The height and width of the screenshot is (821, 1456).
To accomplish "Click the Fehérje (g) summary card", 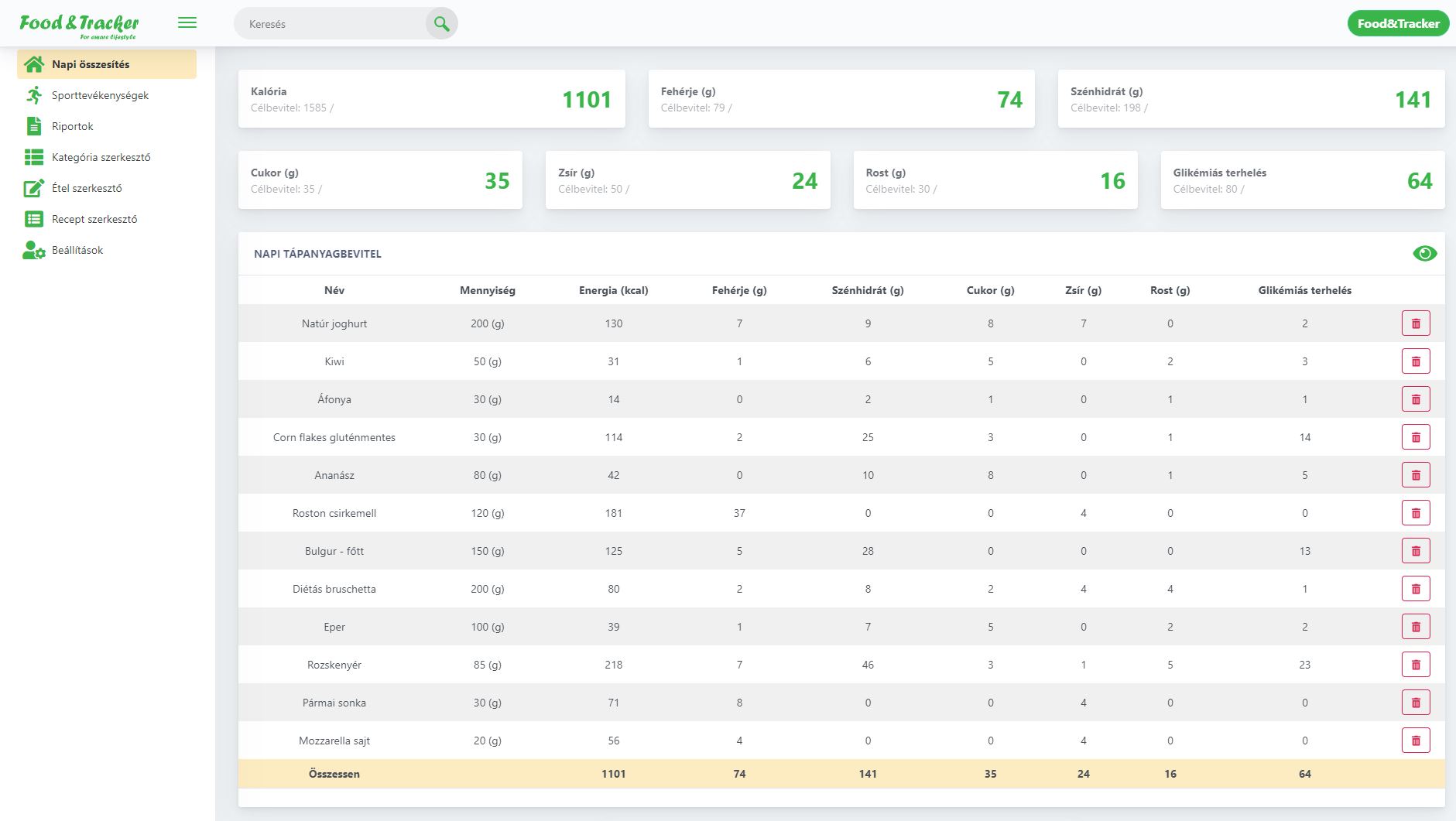I will [841, 99].
